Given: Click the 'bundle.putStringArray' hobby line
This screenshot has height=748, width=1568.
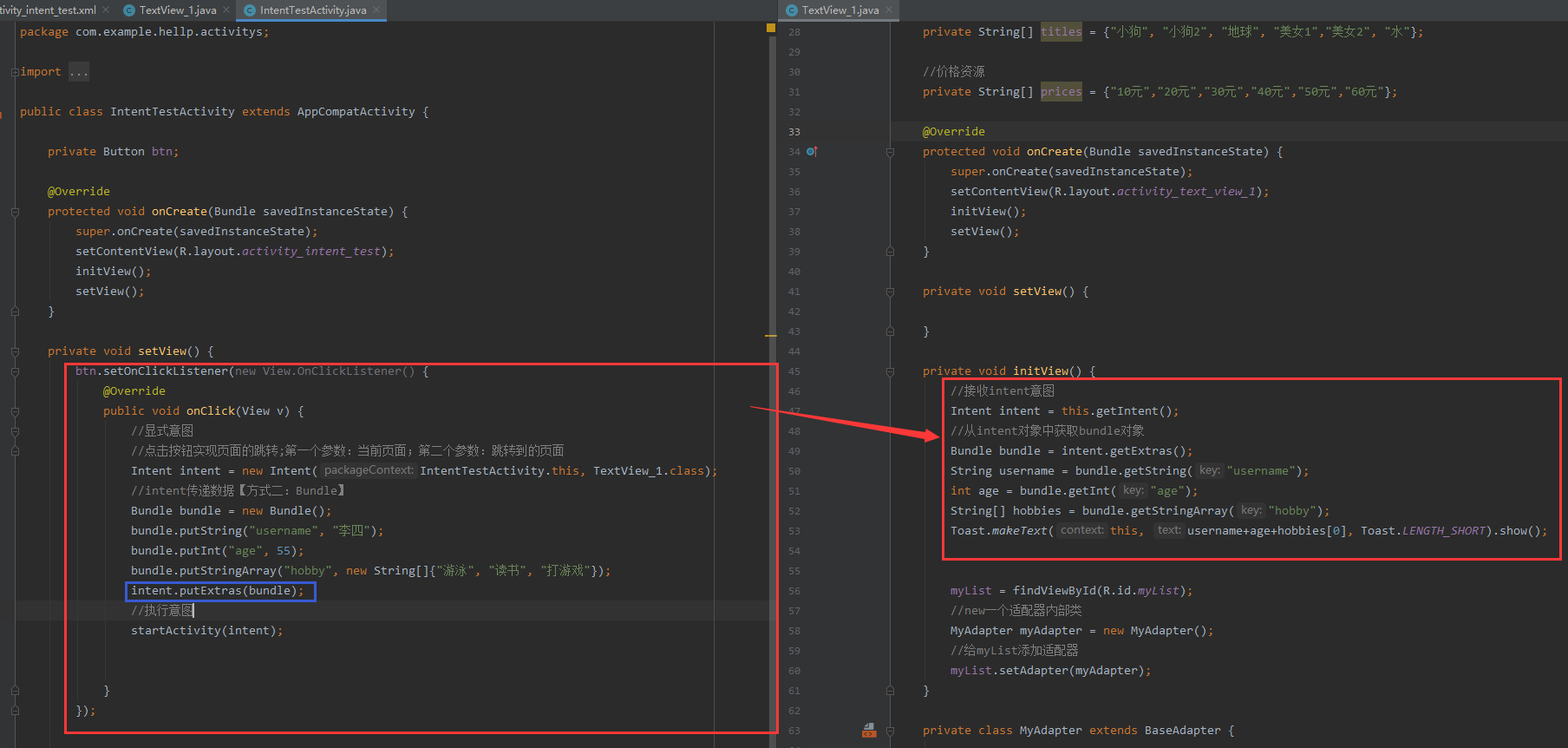Looking at the screenshot, I should click(x=370, y=571).
